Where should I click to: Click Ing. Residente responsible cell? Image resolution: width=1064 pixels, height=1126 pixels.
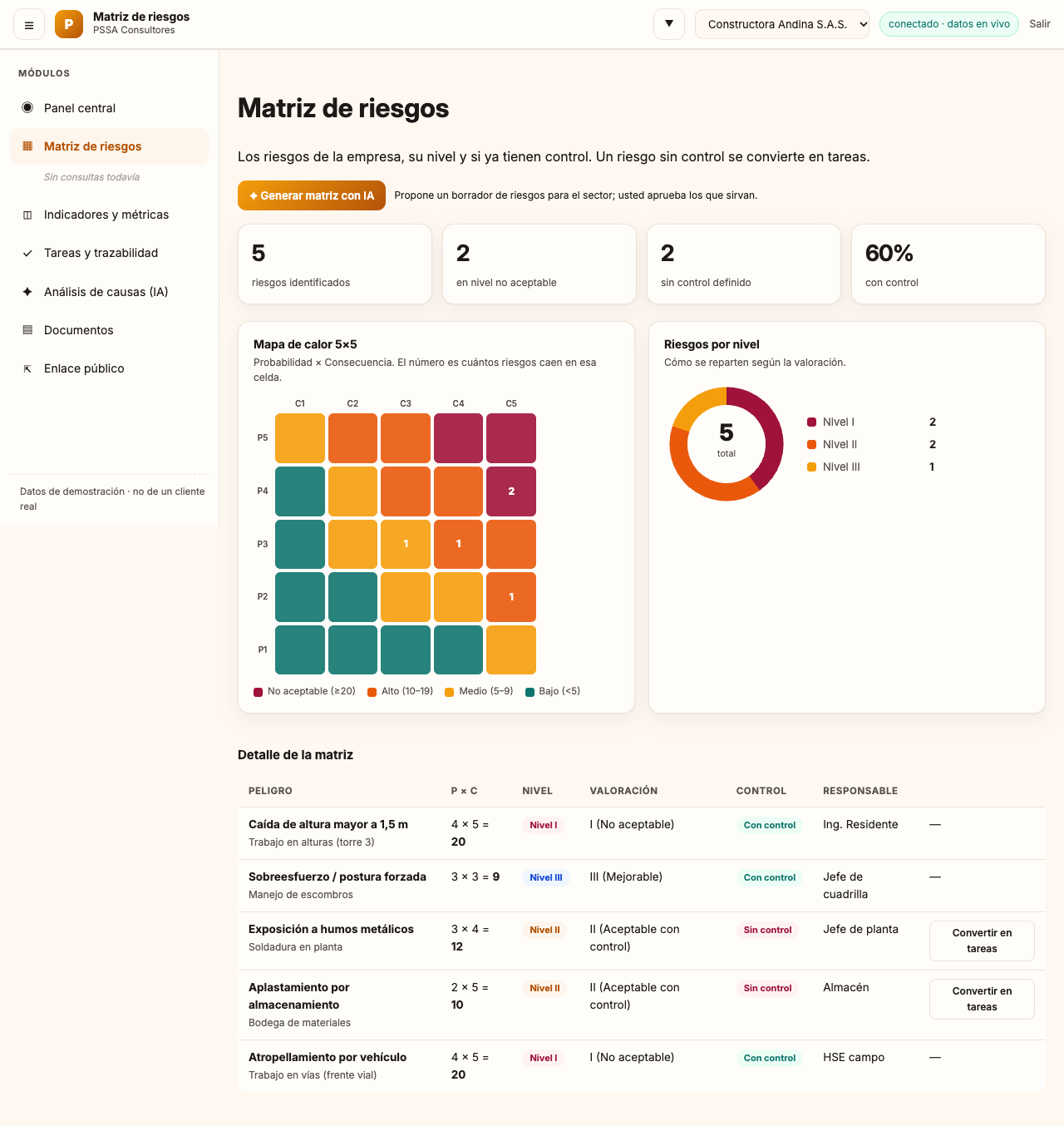[x=860, y=824]
